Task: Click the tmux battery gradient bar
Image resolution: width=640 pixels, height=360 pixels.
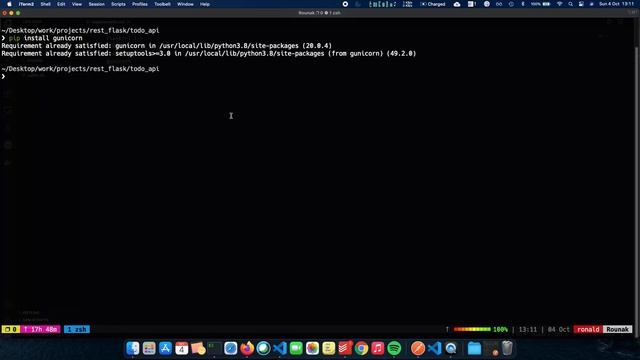Action: click(x=472, y=329)
